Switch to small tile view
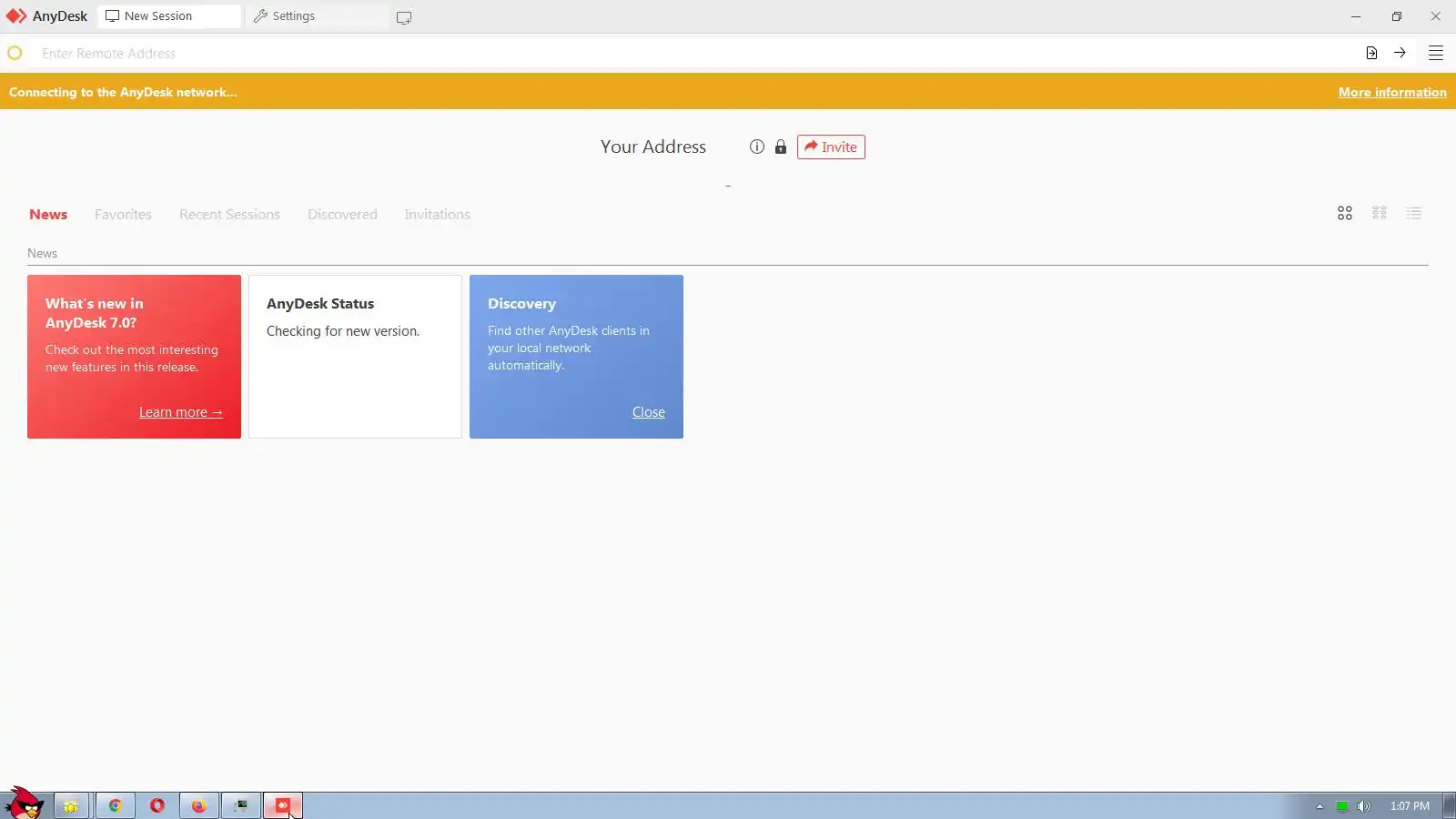The height and width of the screenshot is (819, 1456). 1380,213
